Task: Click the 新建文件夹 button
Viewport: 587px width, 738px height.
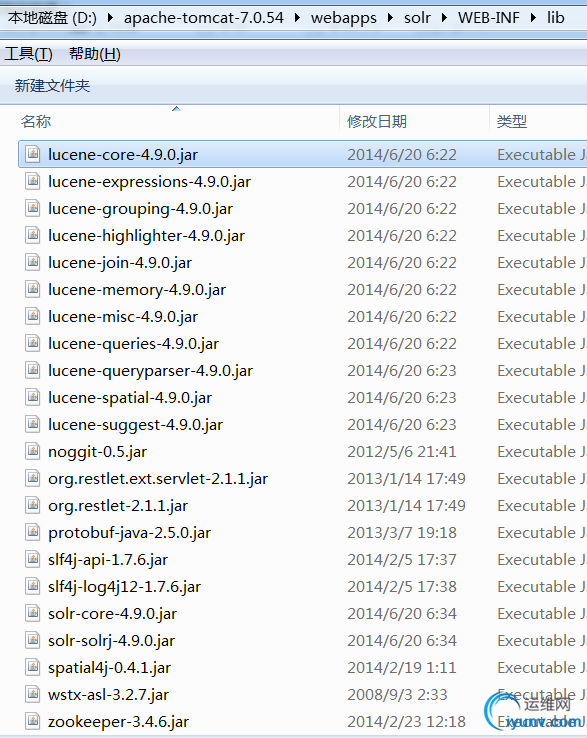Action: pyautogui.click(x=52, y=86)
